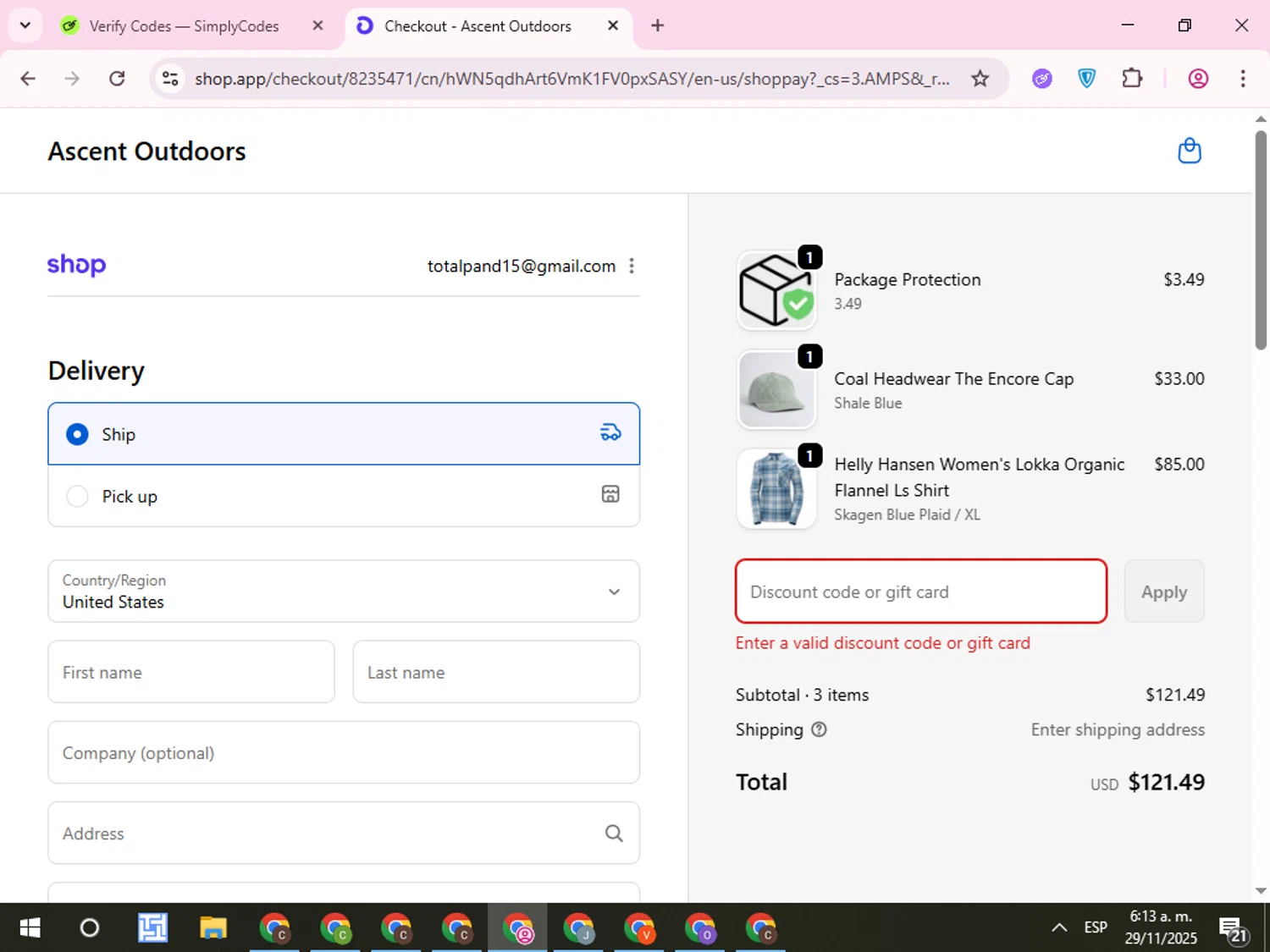The width and height of the screenshot is (1270, 952).
Task: Click the 'Shale Blue' variant text
Action: 868,403
